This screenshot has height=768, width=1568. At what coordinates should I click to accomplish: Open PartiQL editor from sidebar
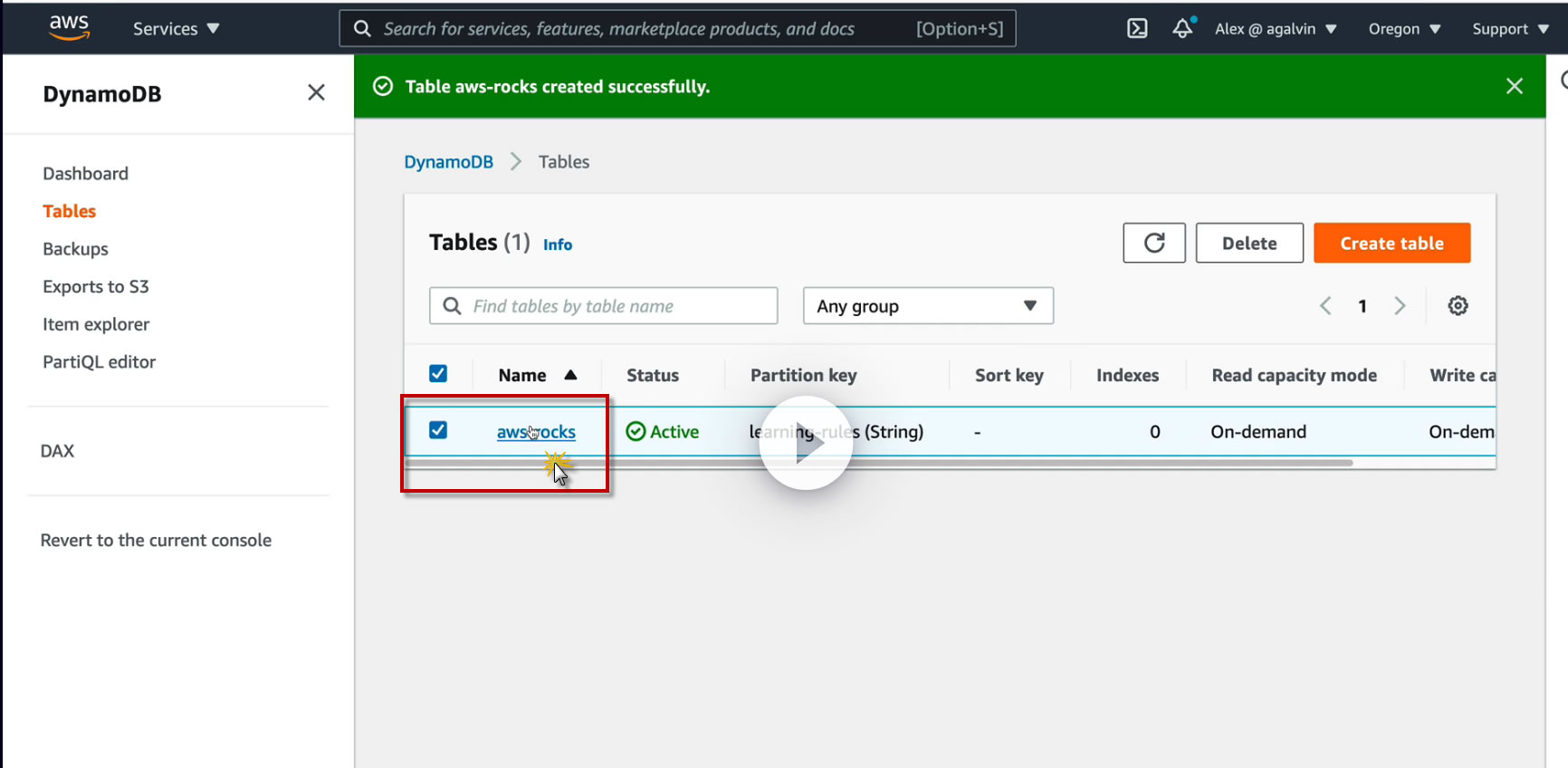click(99, 362)
